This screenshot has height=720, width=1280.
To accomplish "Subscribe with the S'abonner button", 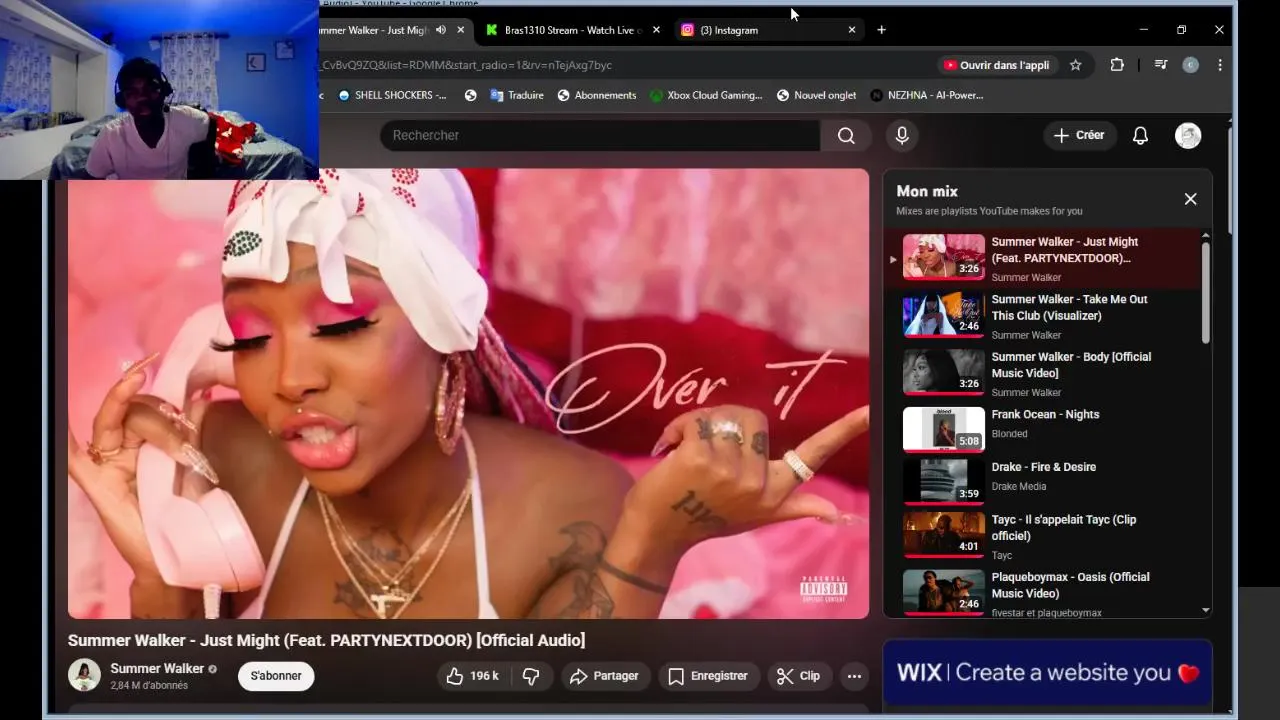I will tap(276, 676).
